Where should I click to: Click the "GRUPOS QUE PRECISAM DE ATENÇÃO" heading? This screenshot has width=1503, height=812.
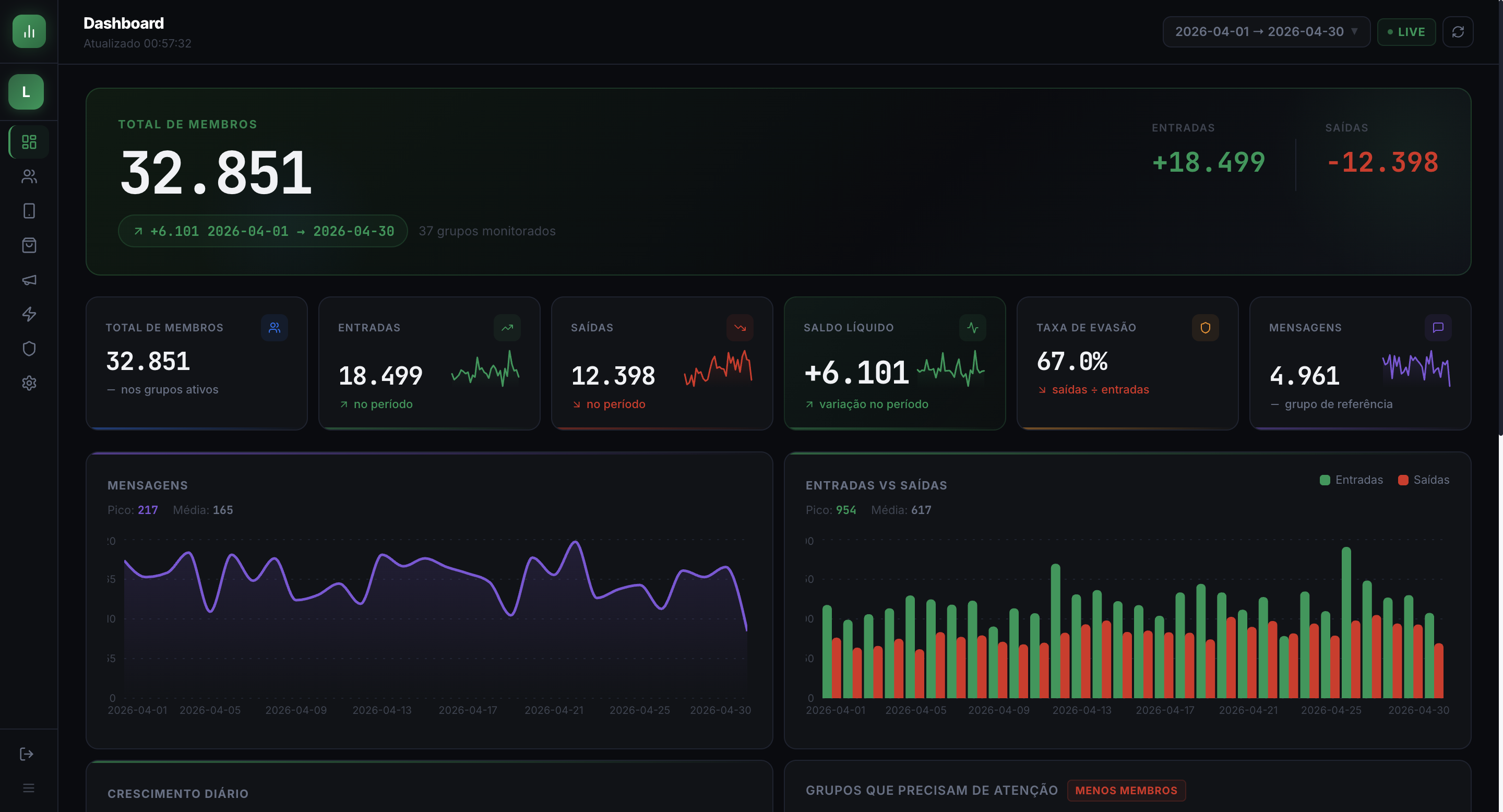(932, 791)
